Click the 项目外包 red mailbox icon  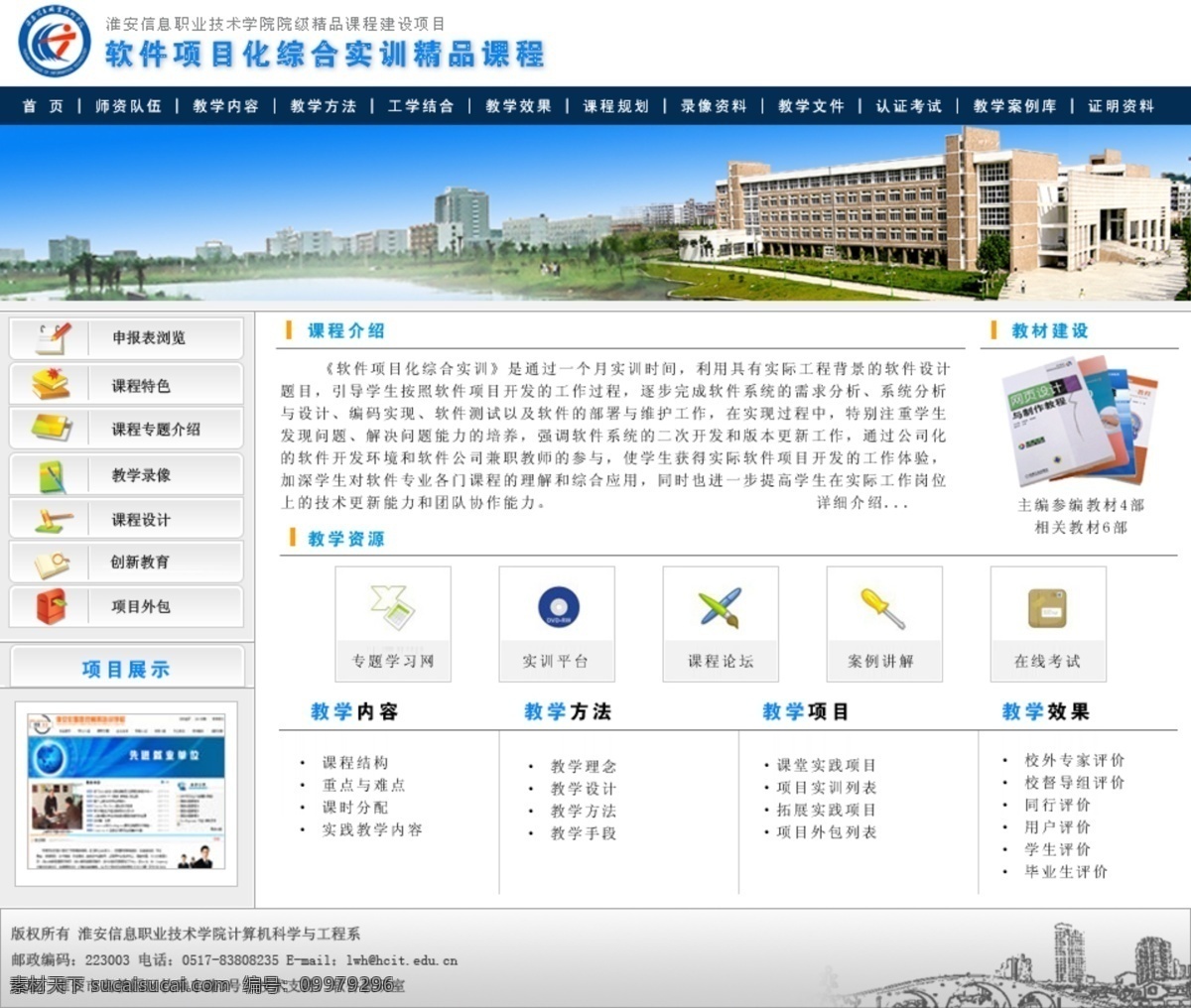pos(52,606)
